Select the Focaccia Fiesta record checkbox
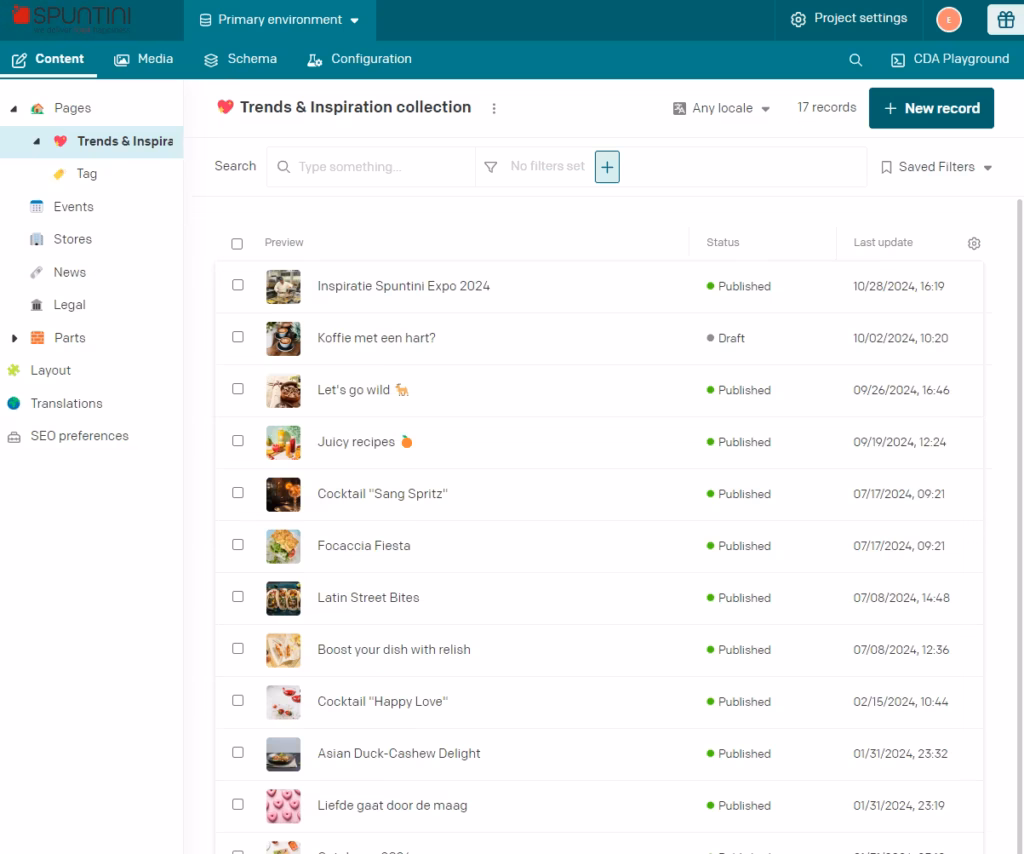This screenshot has width=1024, height=854. [x=238, y=545]
